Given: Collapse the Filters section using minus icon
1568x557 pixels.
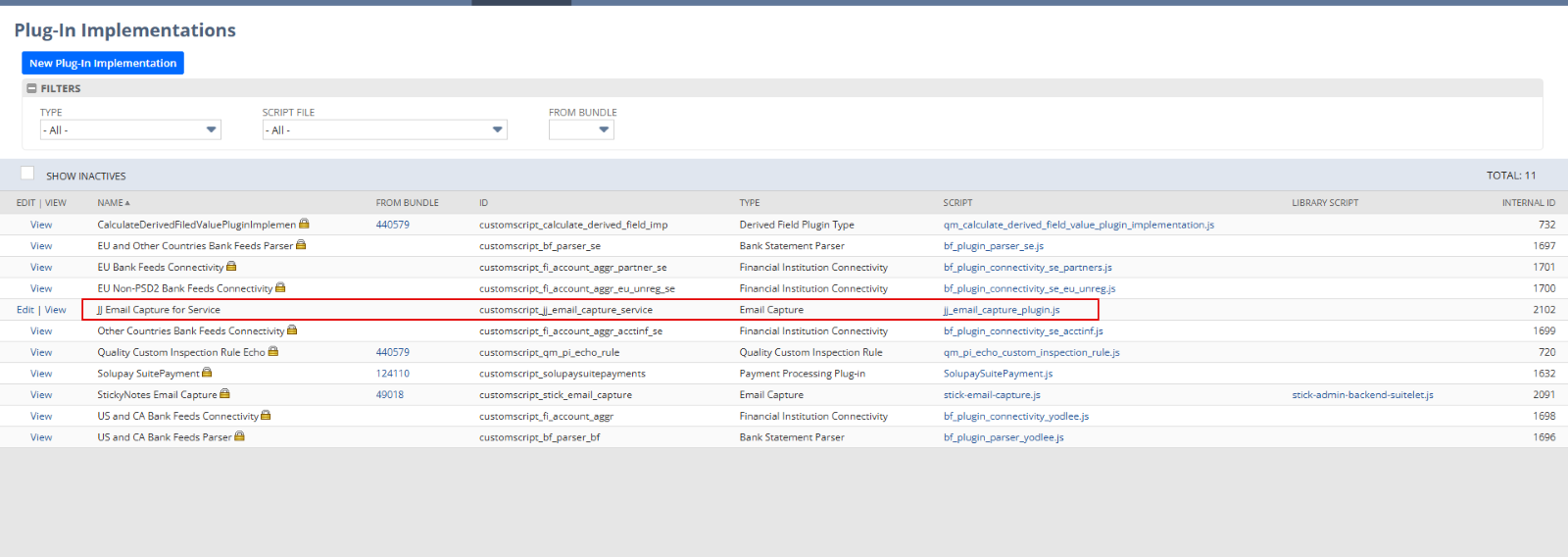Looking at the screenshot, I should (x=31, y=88).
